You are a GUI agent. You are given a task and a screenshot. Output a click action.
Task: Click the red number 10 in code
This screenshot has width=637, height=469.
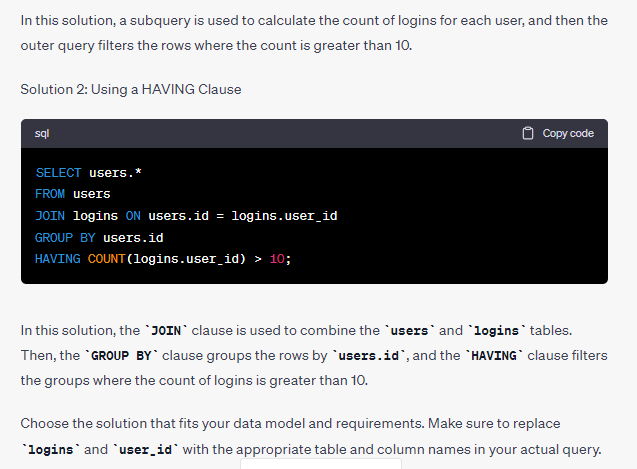[x=277, y=259]
